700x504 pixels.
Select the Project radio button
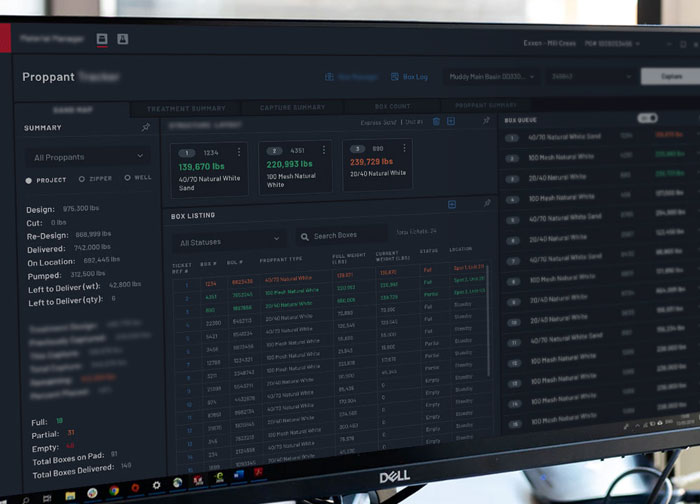click(29, 180)
